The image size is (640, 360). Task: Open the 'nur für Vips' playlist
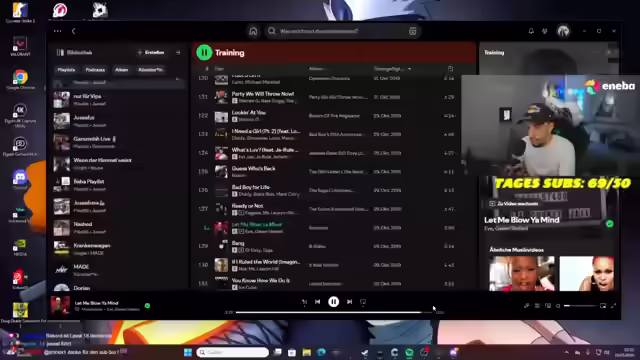118,100
